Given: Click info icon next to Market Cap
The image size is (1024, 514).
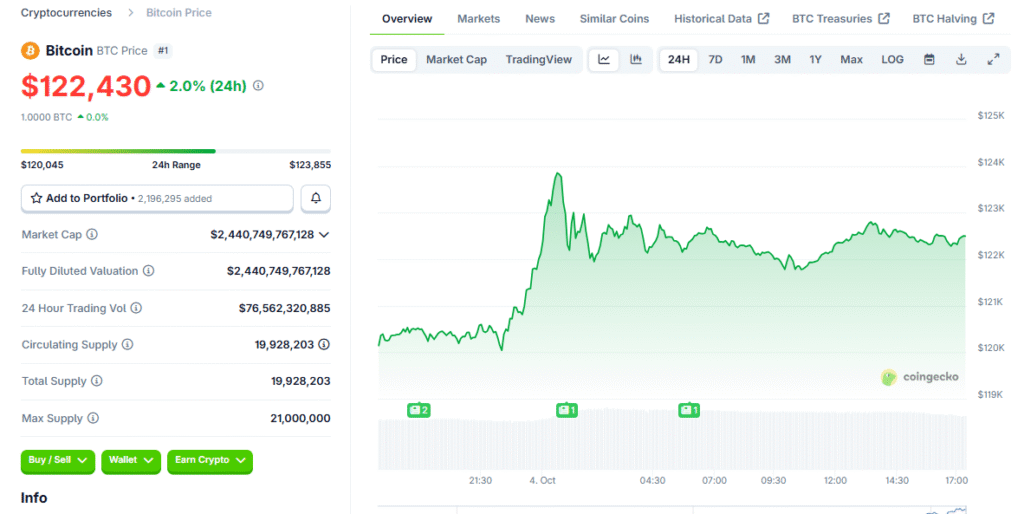Looking at the screenshot, I should pyautogui.click(x=92, y=235).
